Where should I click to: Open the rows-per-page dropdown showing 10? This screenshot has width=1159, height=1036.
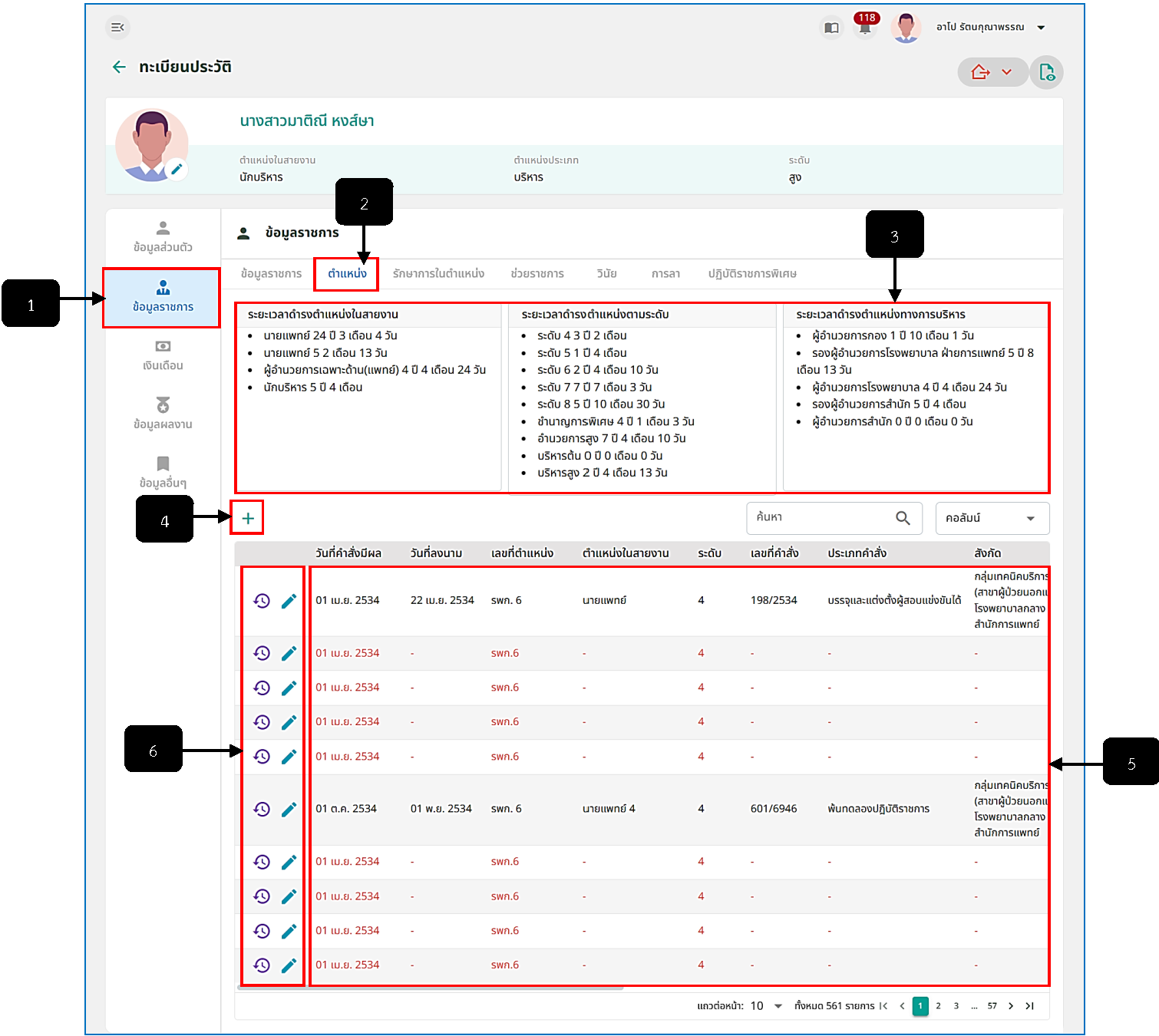(766, 1006)
